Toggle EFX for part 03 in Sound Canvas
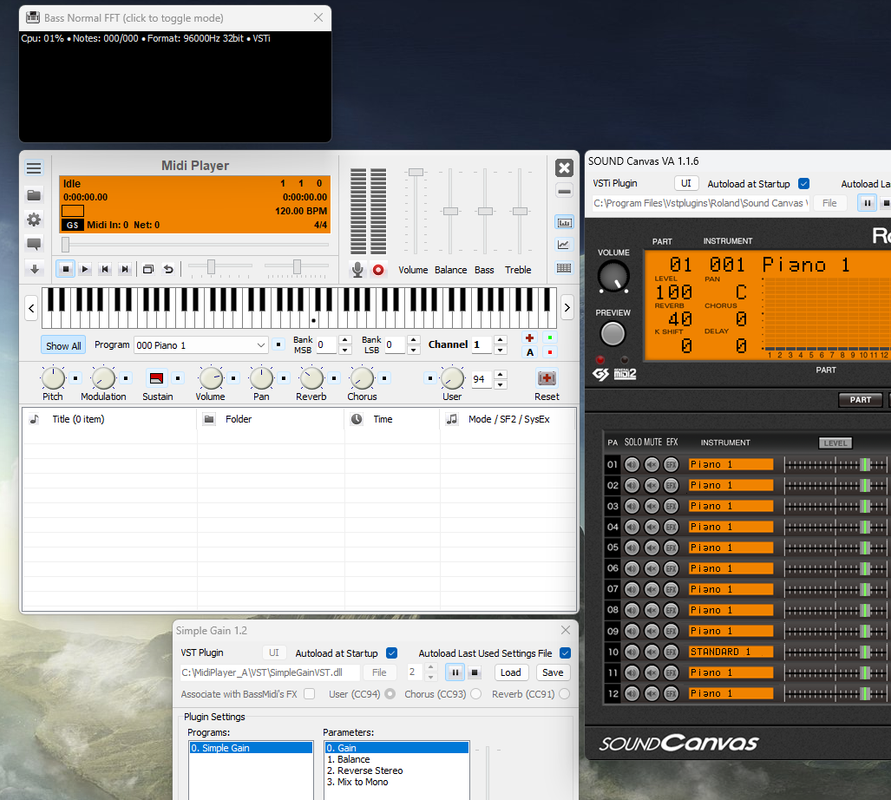891x800 pixels. click(x=672, y=506)
